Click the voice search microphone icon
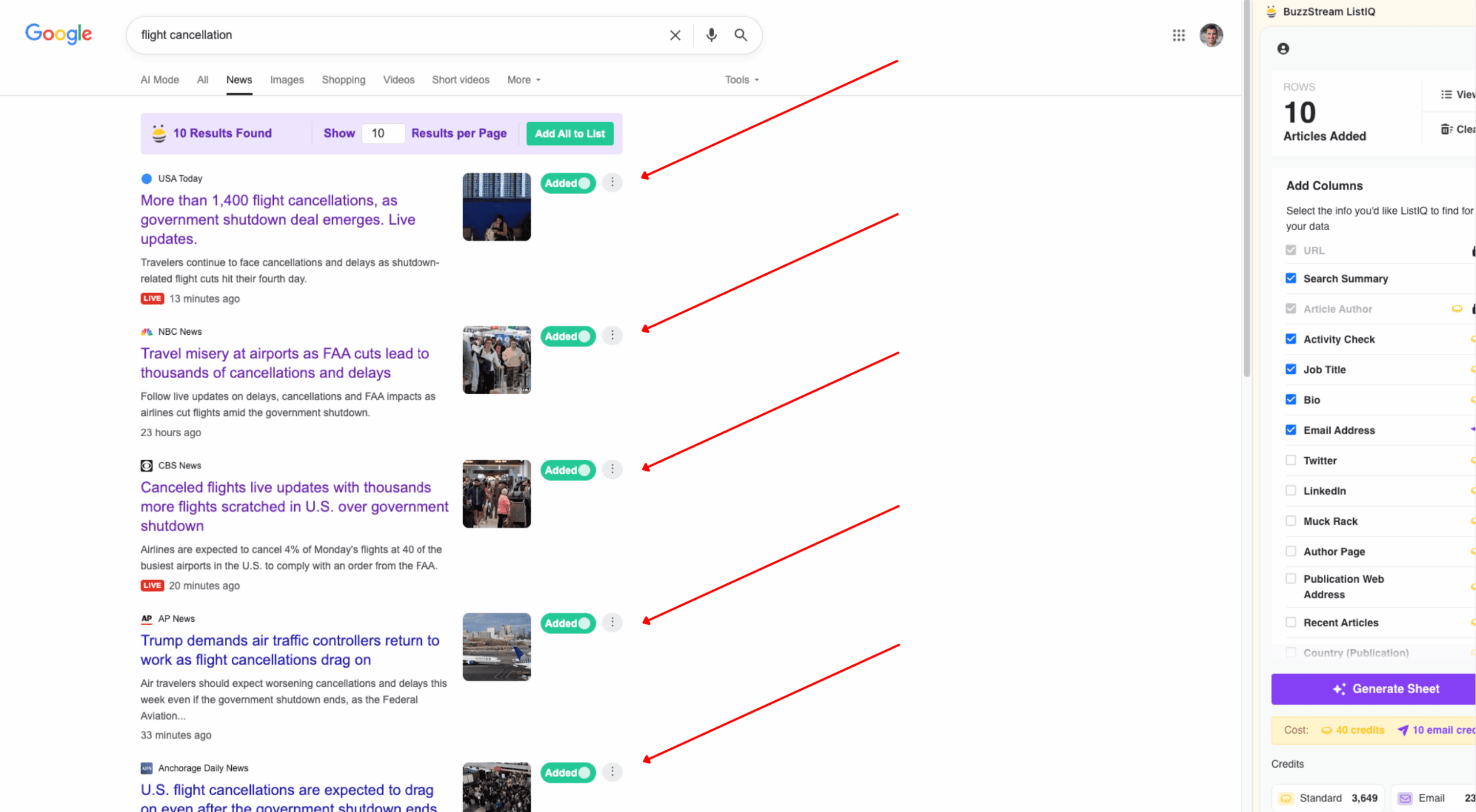 coord(711,35)
